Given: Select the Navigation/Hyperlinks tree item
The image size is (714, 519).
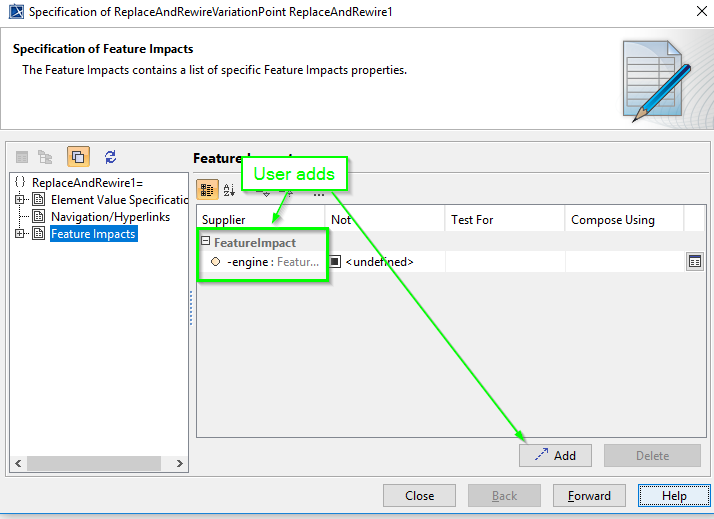Looking at the screenshot, I should [x=111, y=217].
